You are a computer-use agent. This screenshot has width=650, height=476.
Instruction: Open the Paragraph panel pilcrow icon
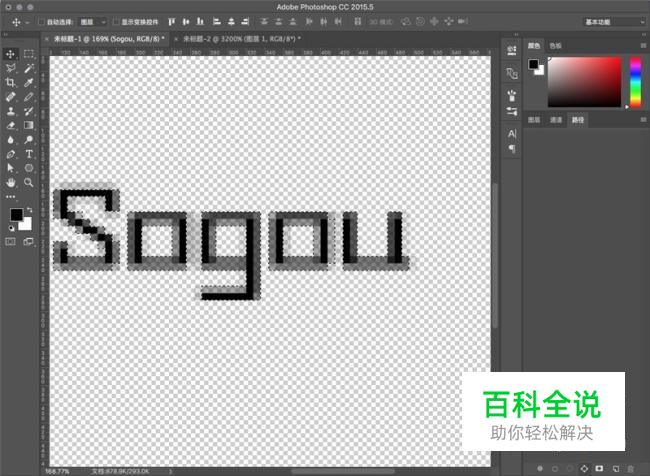click(512, 148)
